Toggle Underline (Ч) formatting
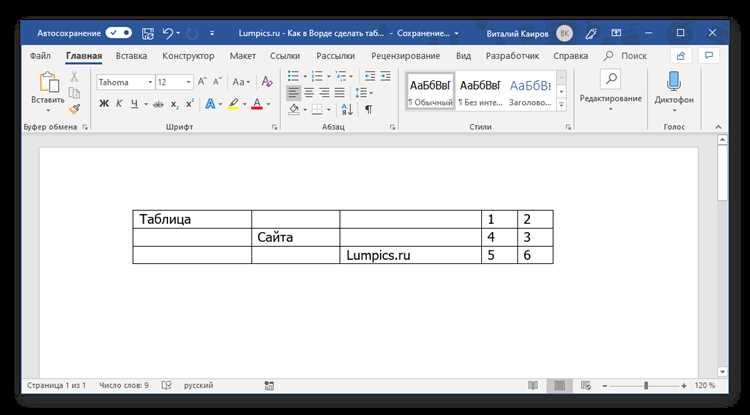This screenshot has height=415, width=750. [x=134, y=104]
